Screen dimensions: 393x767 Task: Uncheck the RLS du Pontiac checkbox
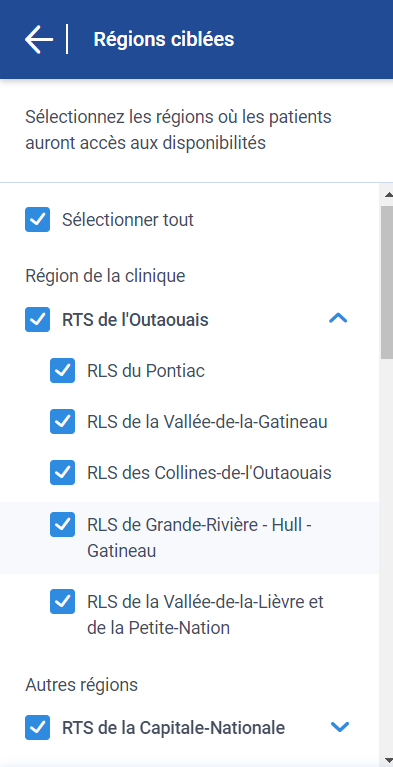pos(63,370)
